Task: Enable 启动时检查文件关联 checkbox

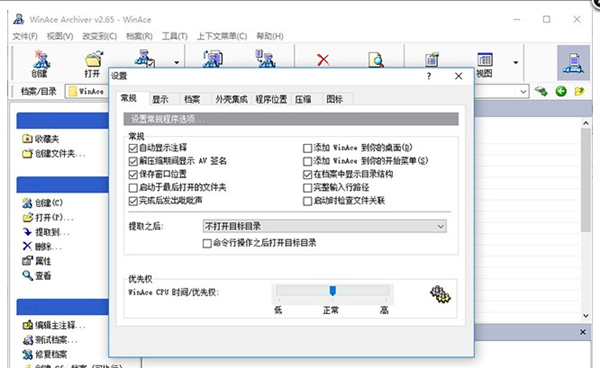Action: point(307,201)
